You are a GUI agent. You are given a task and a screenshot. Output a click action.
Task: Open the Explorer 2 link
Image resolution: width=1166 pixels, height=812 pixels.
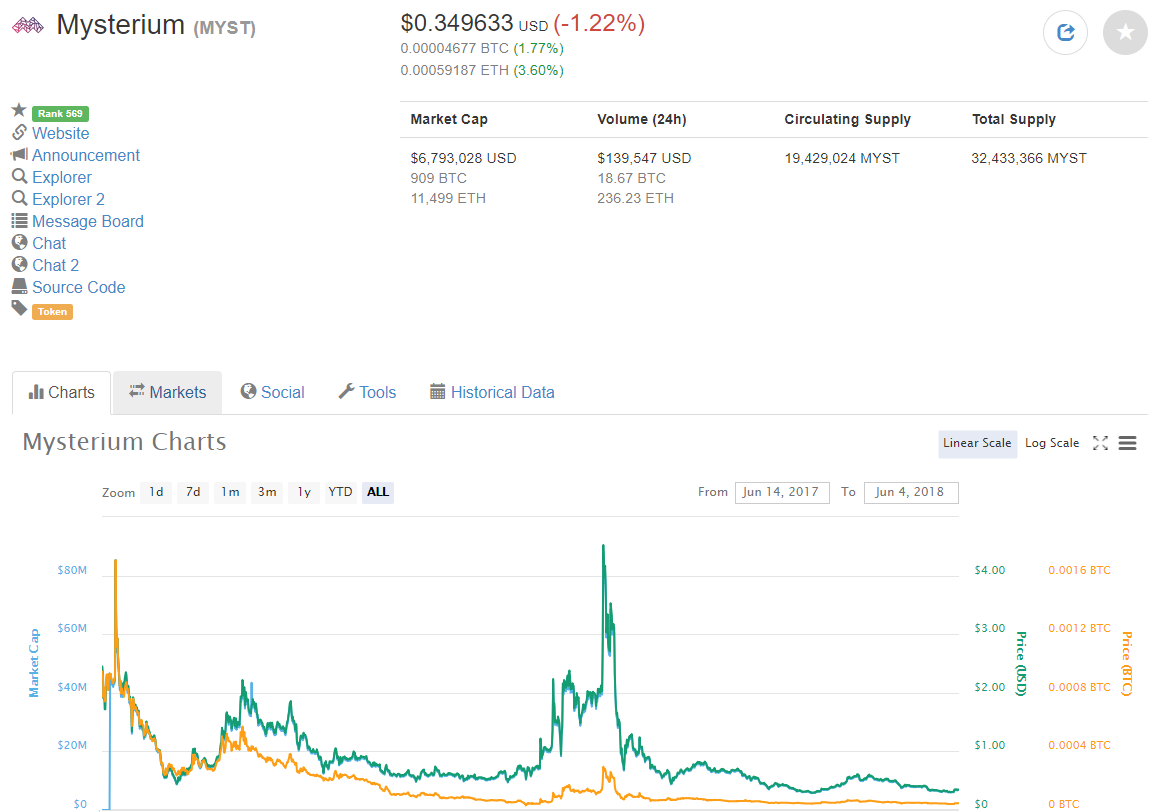tap(68, 199)
